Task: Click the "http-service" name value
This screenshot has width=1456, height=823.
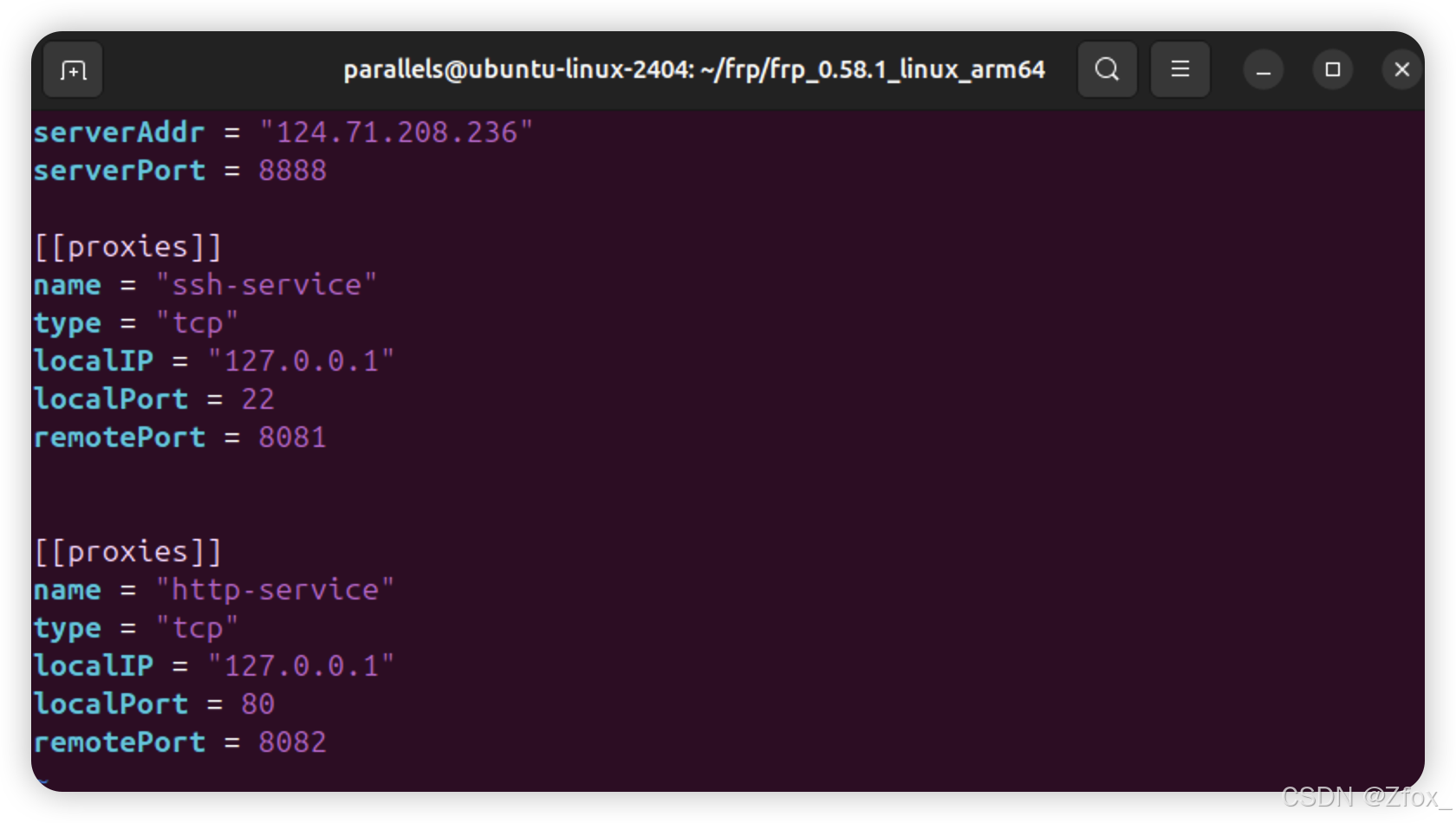Action: click(x=275, y=590)
